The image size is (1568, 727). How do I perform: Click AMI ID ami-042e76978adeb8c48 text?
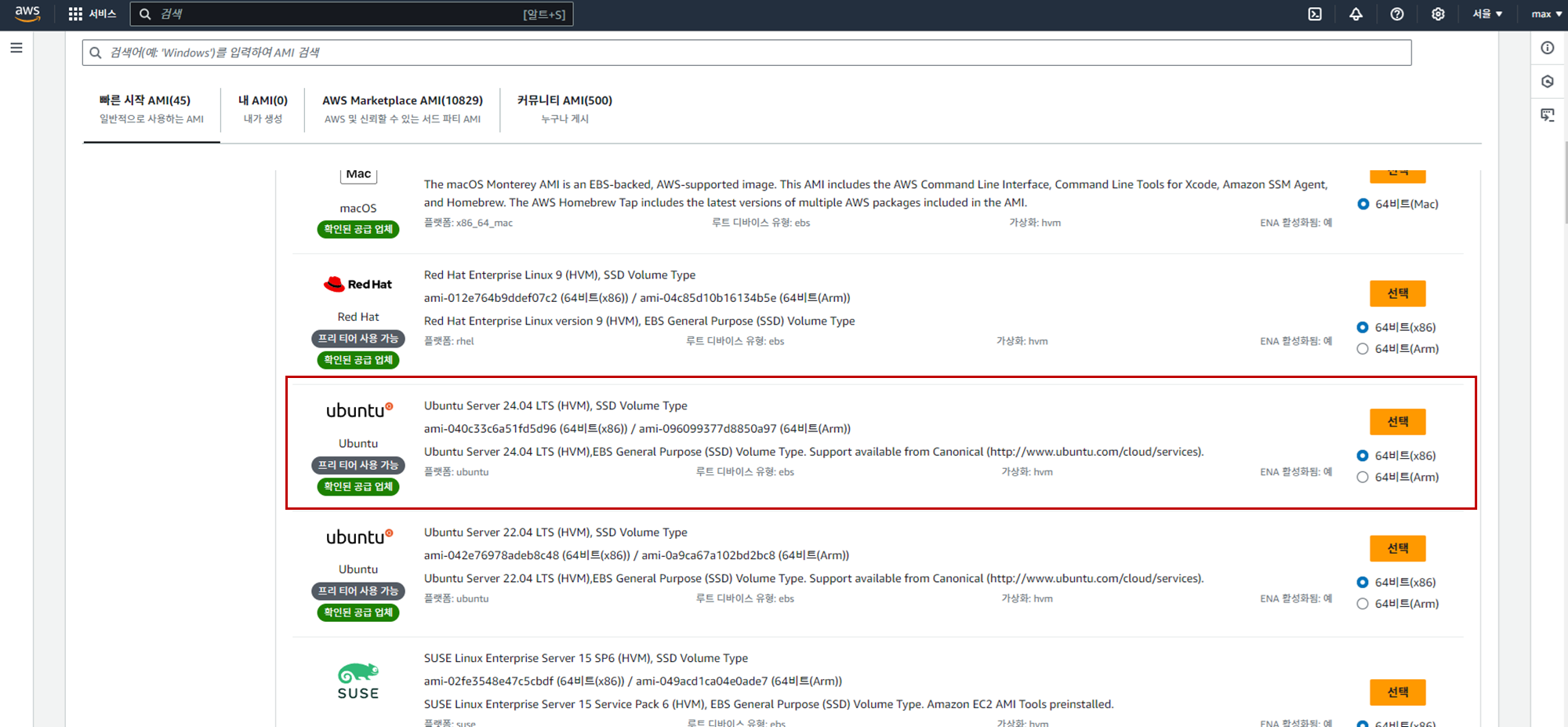(492, 555)
